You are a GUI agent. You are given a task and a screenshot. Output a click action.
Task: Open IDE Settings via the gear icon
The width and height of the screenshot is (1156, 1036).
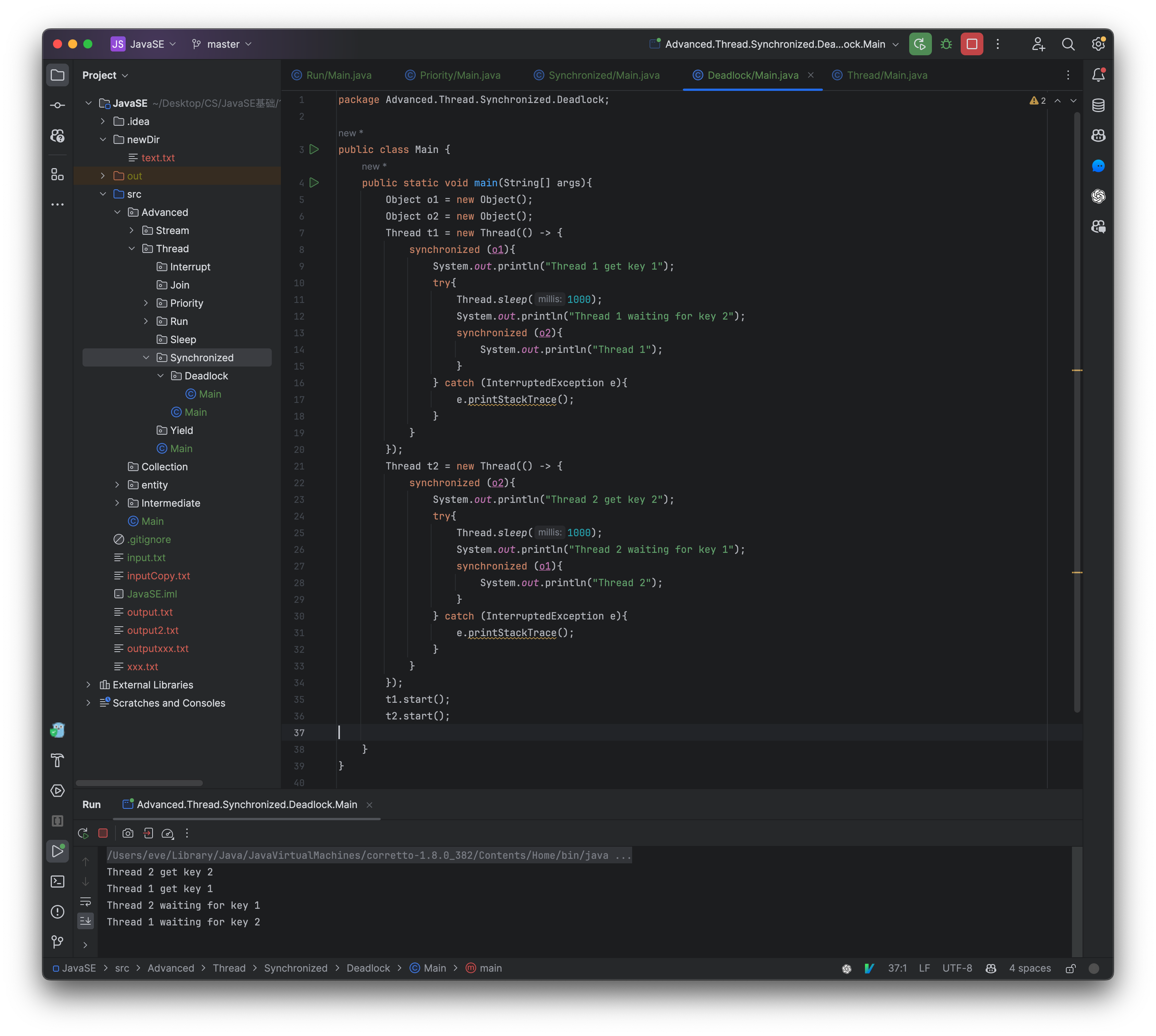1098,44
